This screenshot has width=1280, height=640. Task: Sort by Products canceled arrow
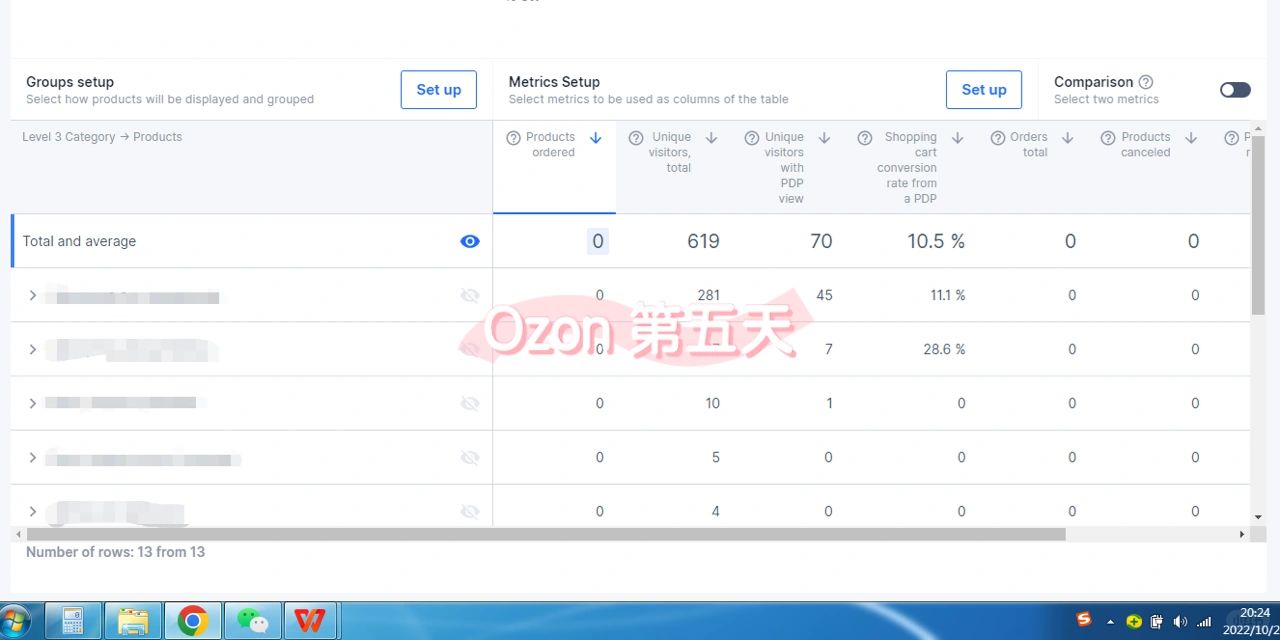[x=1191, y=138]
